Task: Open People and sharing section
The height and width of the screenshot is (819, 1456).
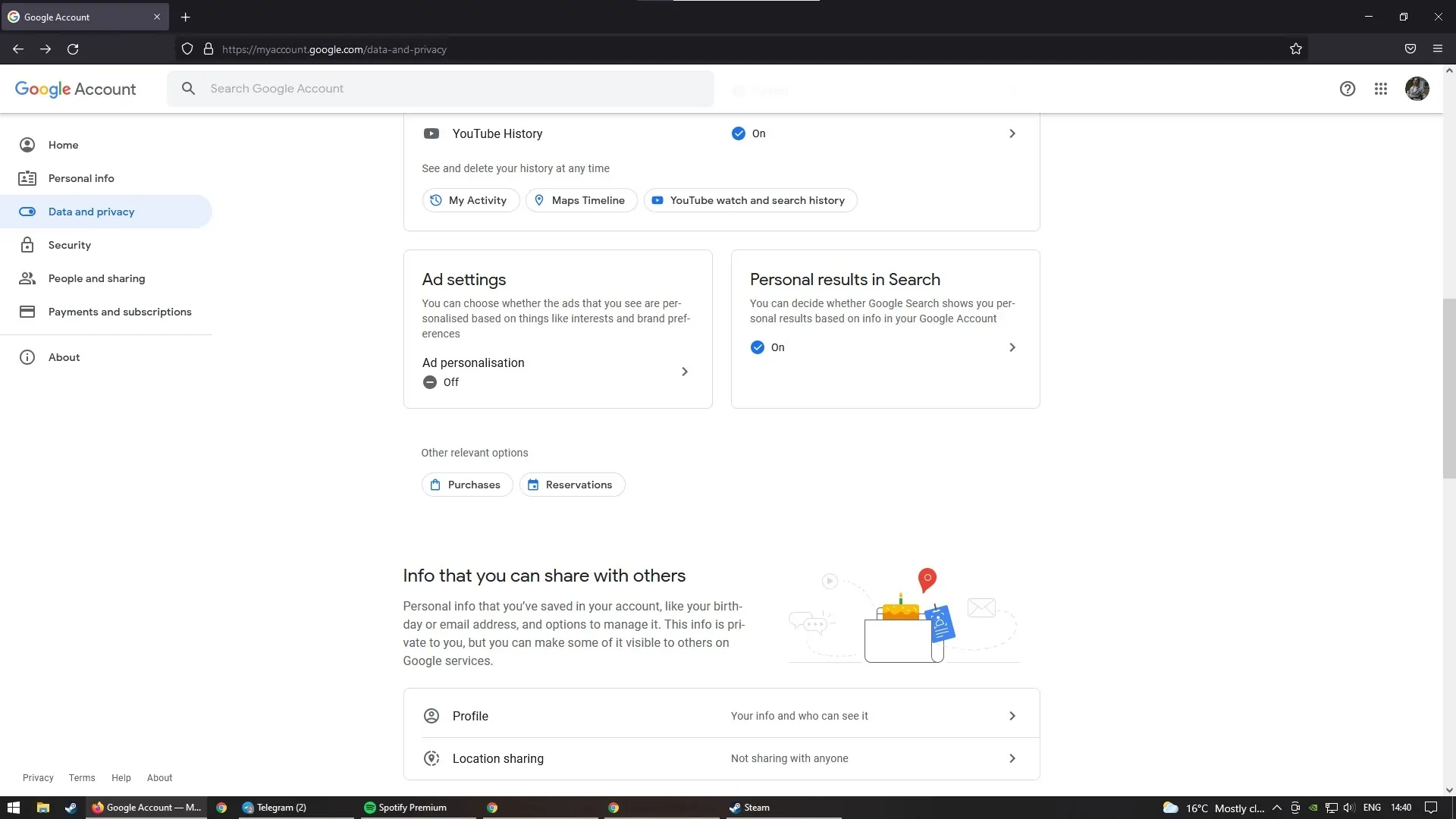Action: tap(106, 278)
